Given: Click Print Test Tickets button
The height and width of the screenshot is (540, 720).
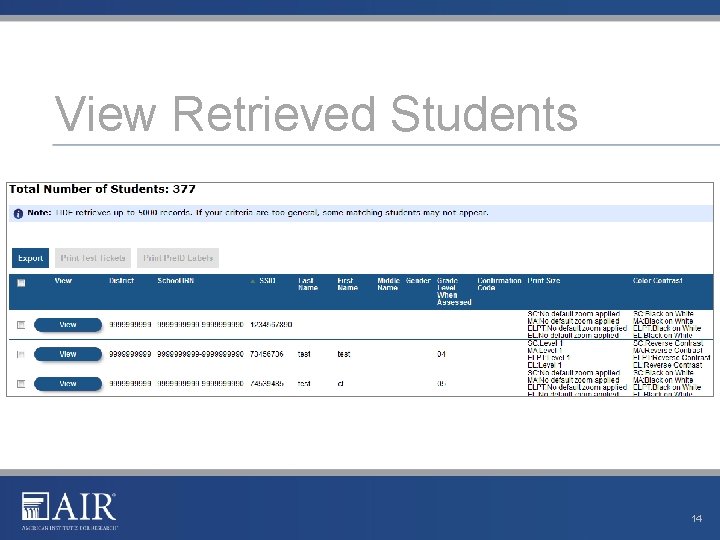Looking at the screenshot, I should pos(93,258).
